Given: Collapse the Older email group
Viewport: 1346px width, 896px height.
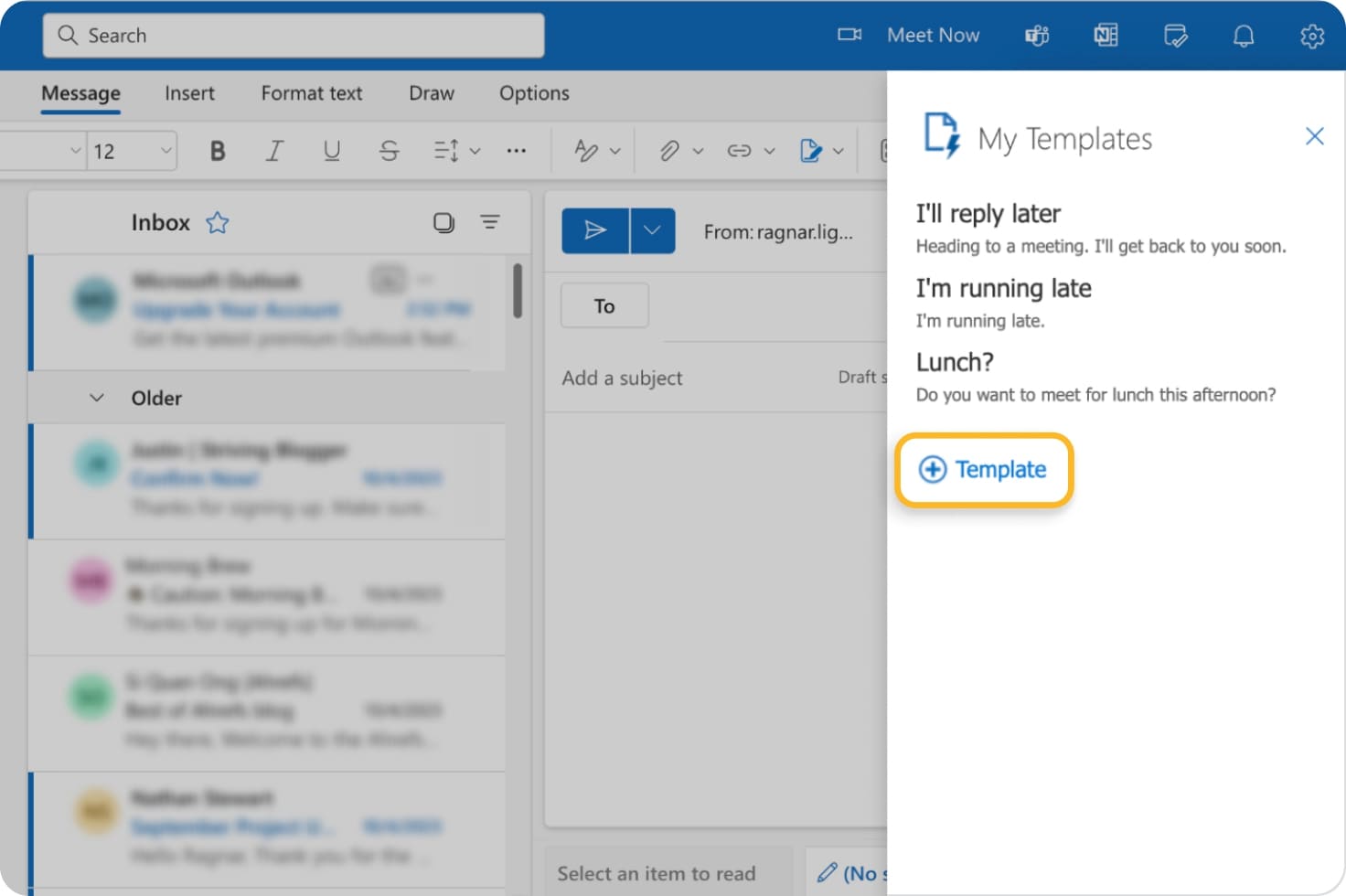Looking at the screenshot, I should (x=97, y=398).
